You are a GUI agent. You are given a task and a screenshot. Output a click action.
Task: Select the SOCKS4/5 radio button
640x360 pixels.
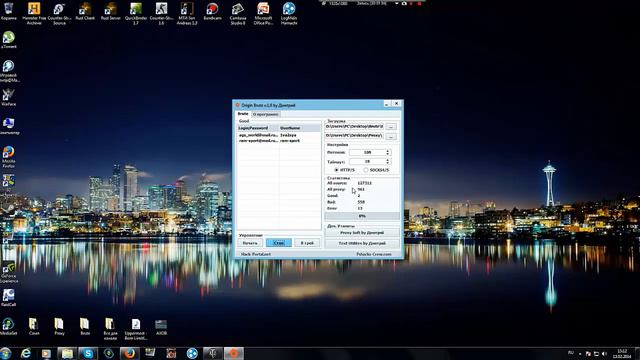point(376,170)
